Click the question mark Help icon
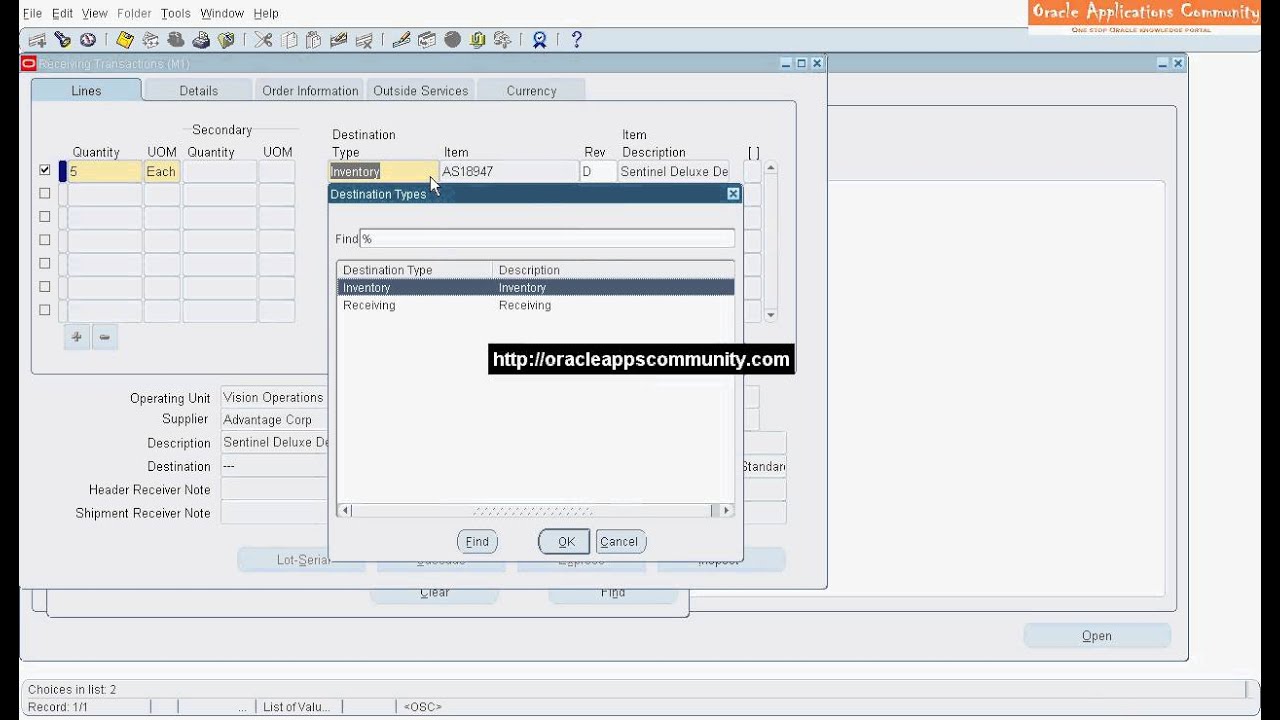The image size is (1280, 720). [x=576, y=40]
